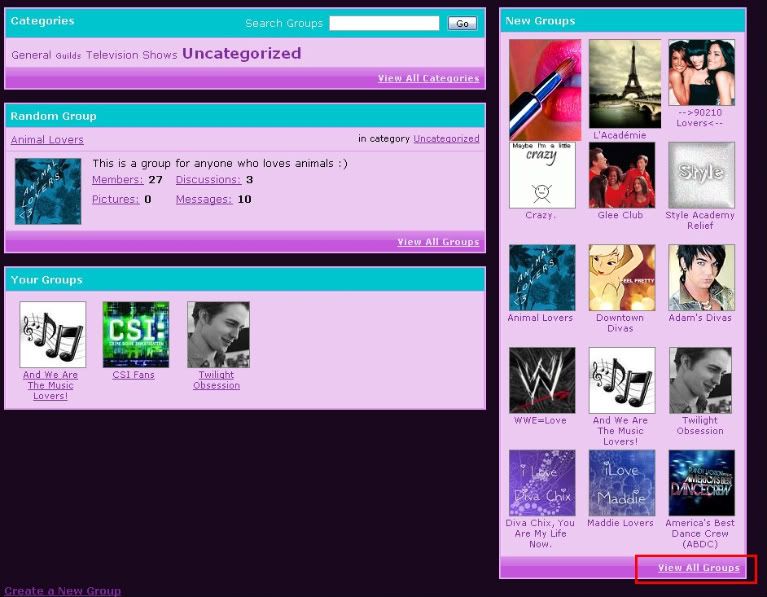Image resolution: width=767 pixels, height=597 pixels.
Task: Click Create a New Group link
Action: point(63,591)
